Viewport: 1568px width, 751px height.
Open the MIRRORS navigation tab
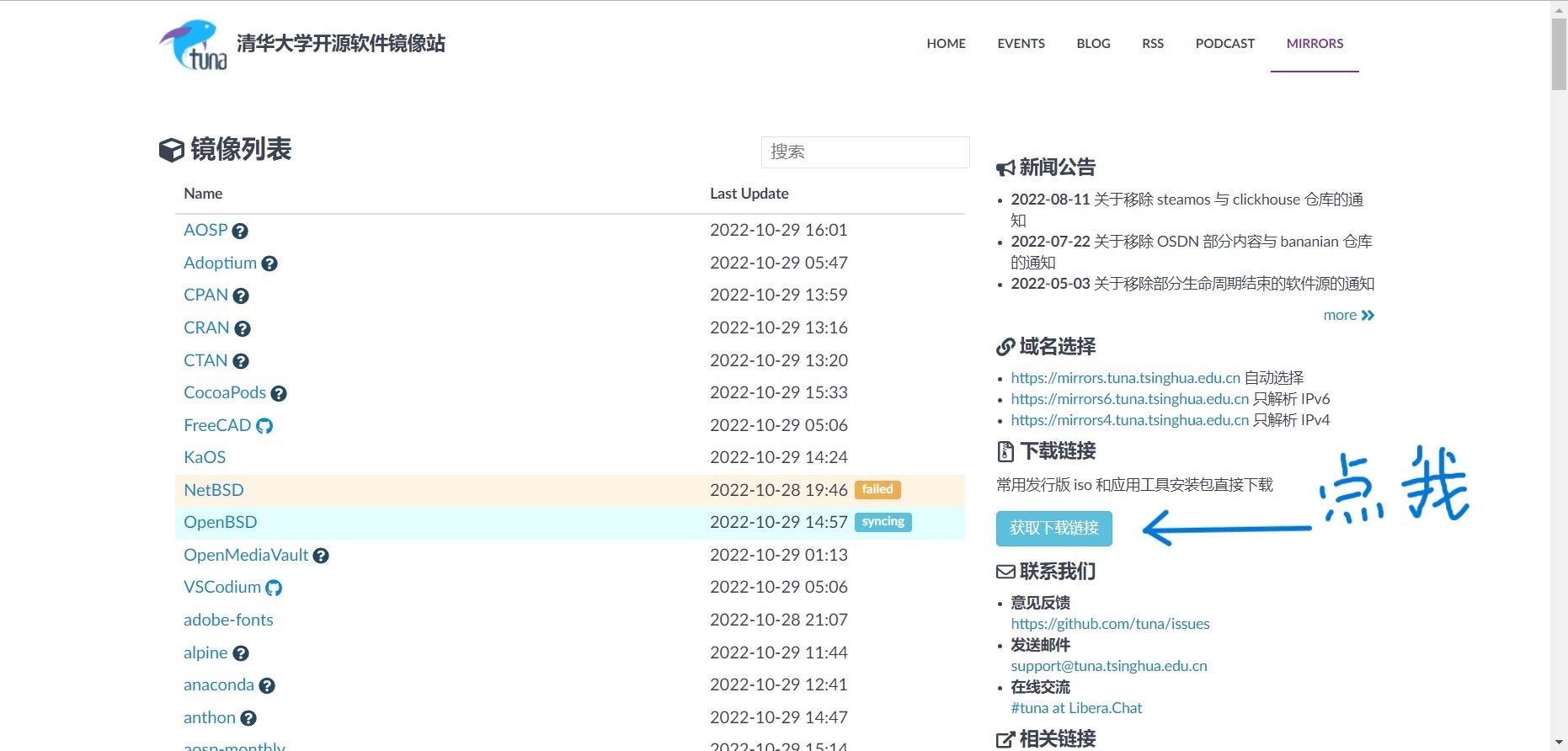point(1314,44)
